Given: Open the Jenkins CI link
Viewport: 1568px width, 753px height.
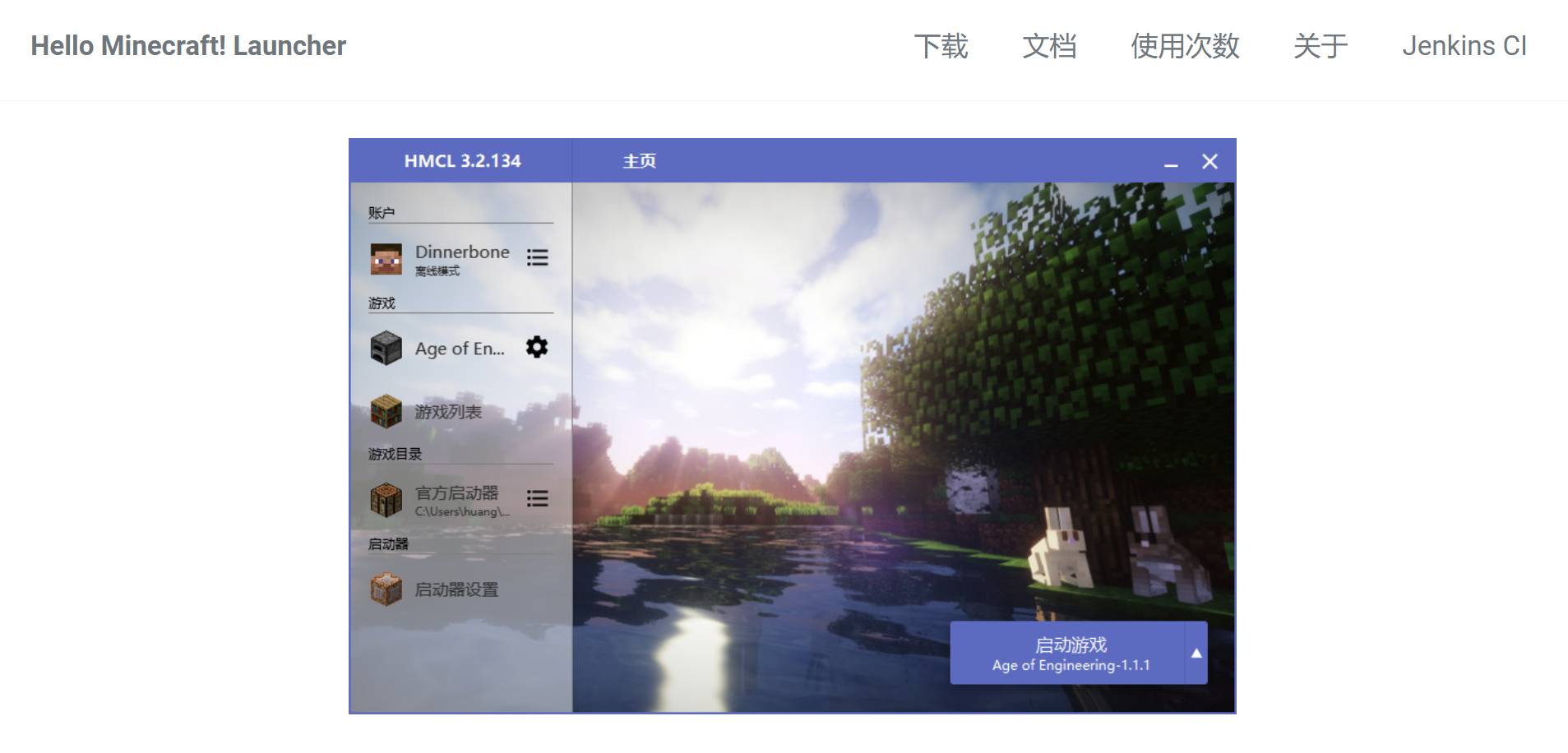Looking at the screenshot, I should pos(1464,46).
